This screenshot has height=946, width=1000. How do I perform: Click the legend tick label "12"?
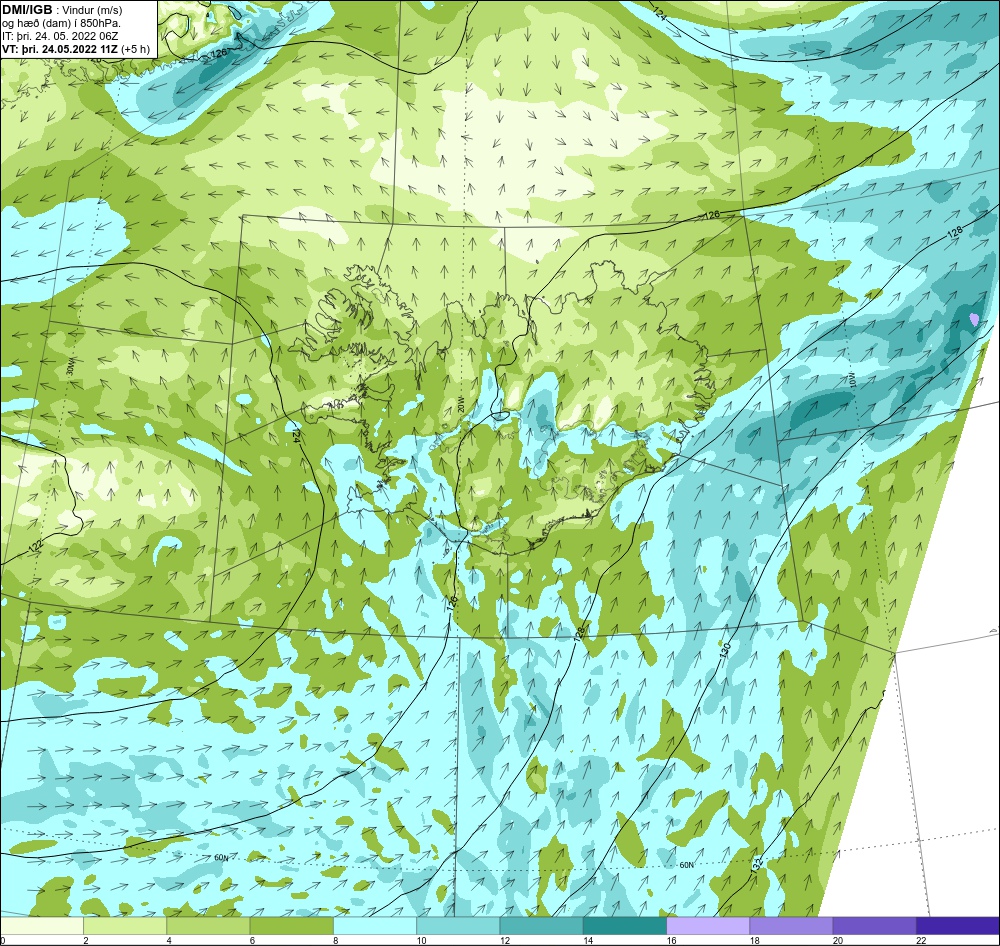coord(504,940)
